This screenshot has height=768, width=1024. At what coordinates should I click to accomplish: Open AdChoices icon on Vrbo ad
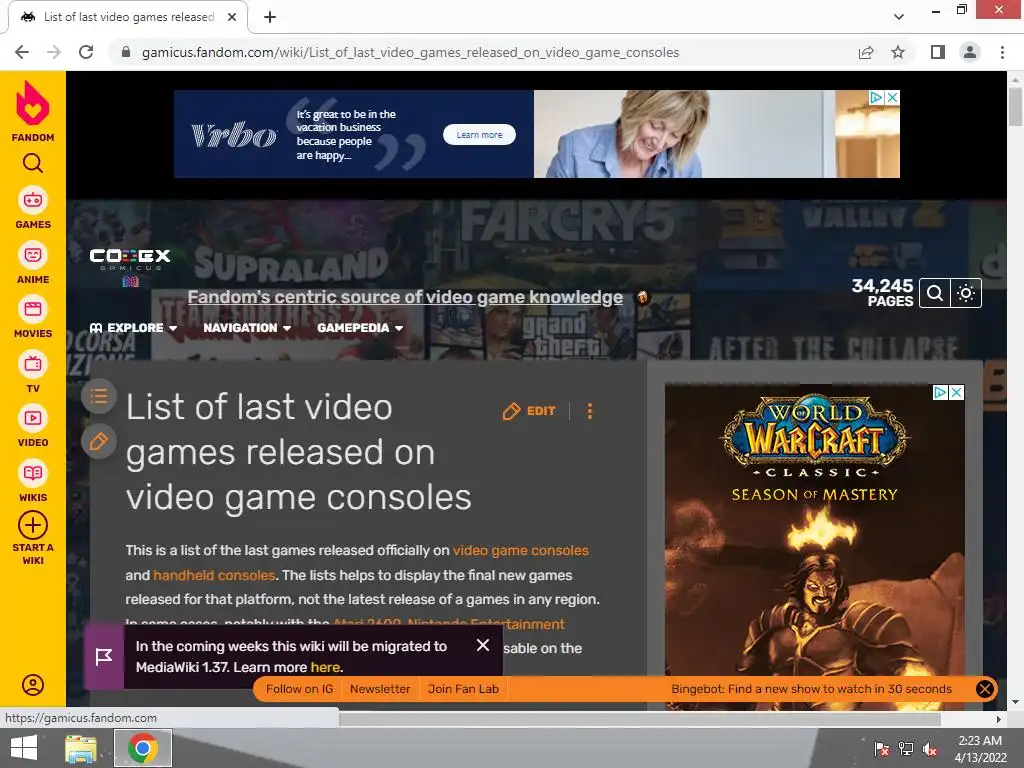click(876, 97)
